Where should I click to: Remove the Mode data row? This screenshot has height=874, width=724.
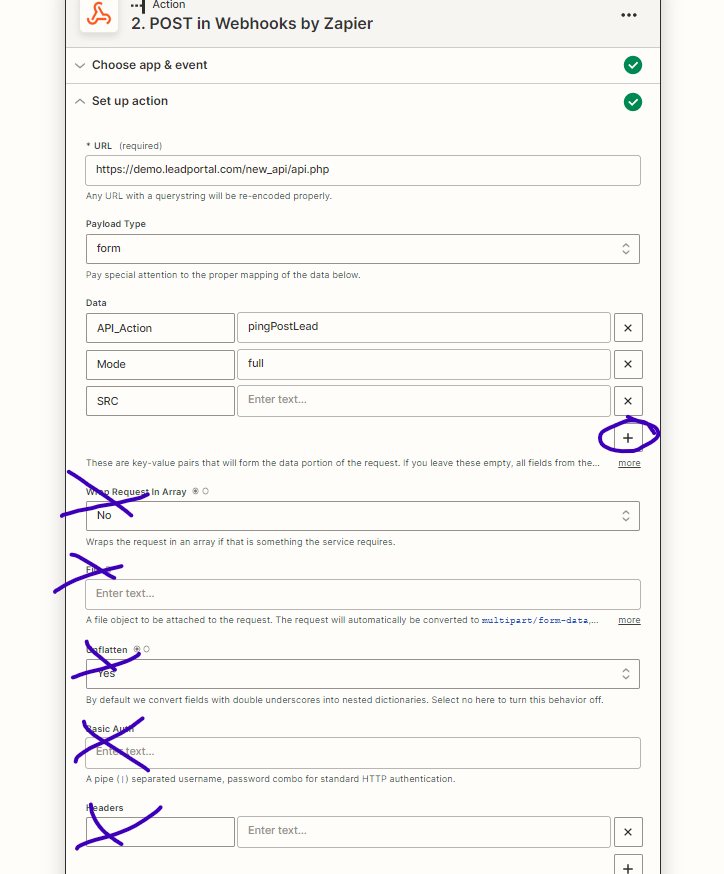click(x=628, y=365)
